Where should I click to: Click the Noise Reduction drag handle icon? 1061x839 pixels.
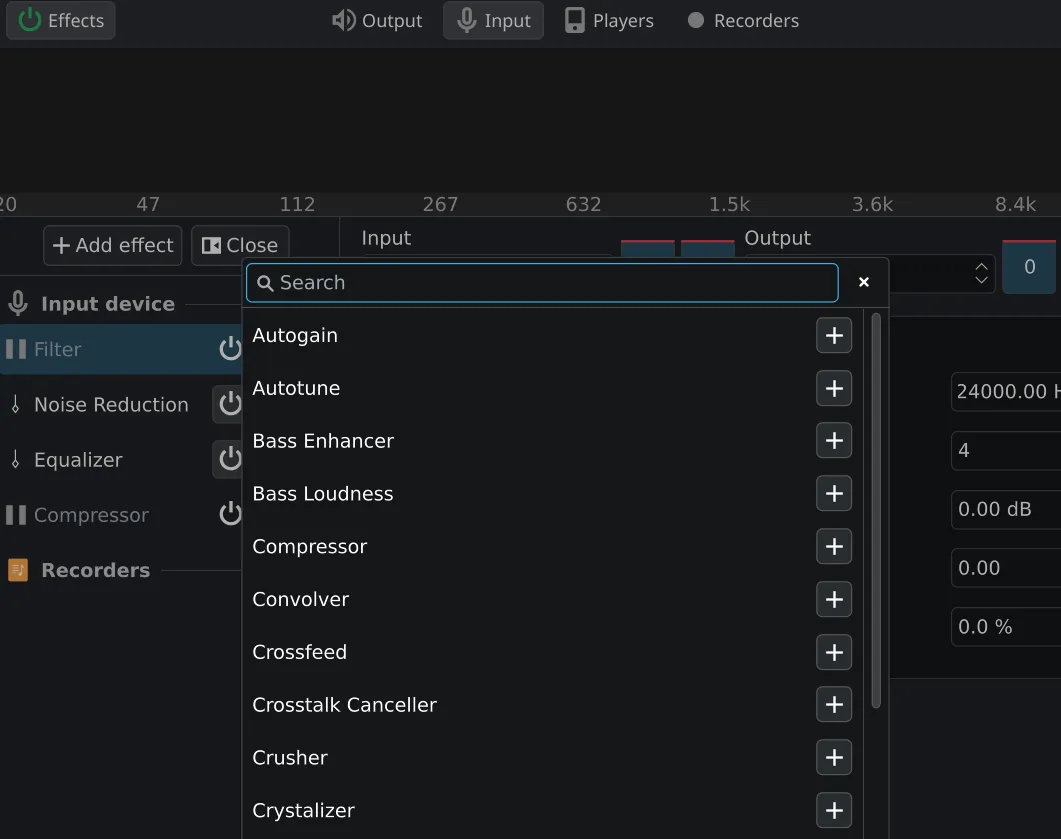point(16,405)
